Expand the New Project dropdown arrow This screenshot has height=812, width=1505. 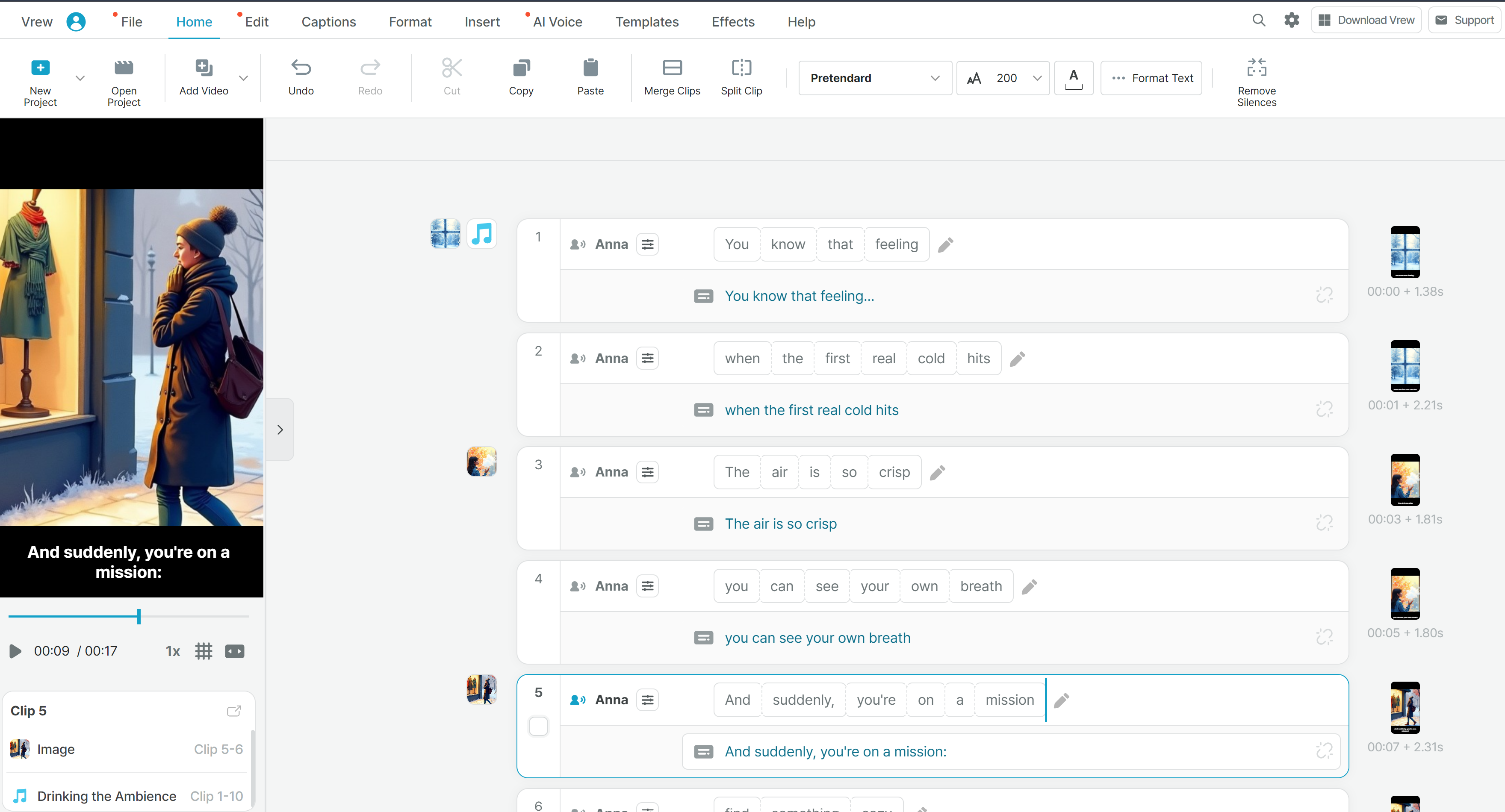pyautogui.click(x=80, y=78)
